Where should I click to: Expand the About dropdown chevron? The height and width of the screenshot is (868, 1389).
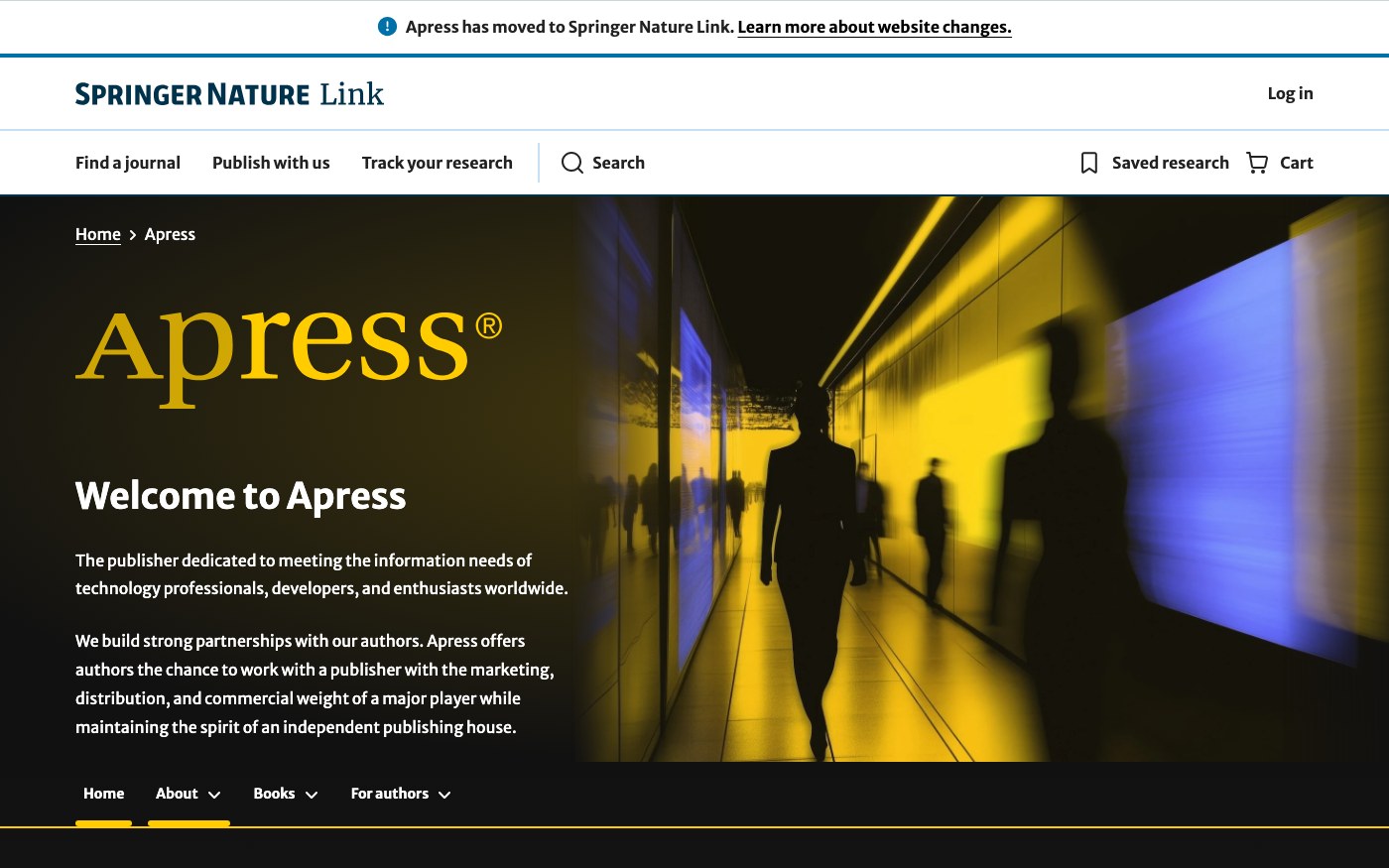point(214,795)
